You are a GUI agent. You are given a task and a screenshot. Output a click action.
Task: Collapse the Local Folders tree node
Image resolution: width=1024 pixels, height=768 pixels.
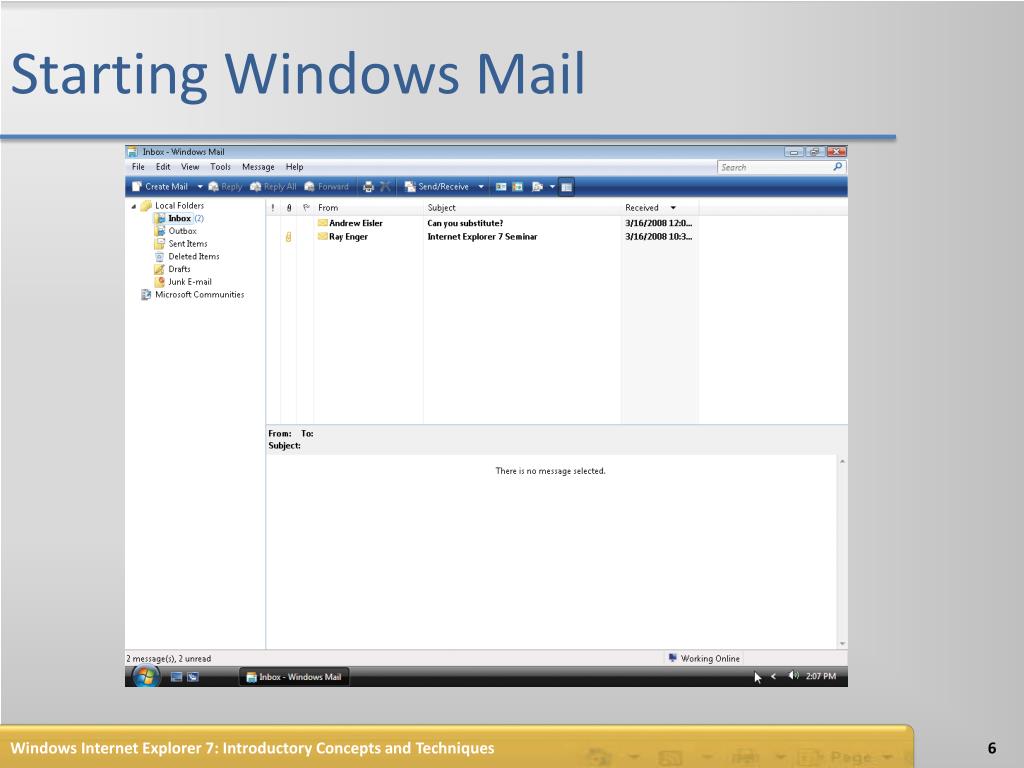tap(134, 206)
